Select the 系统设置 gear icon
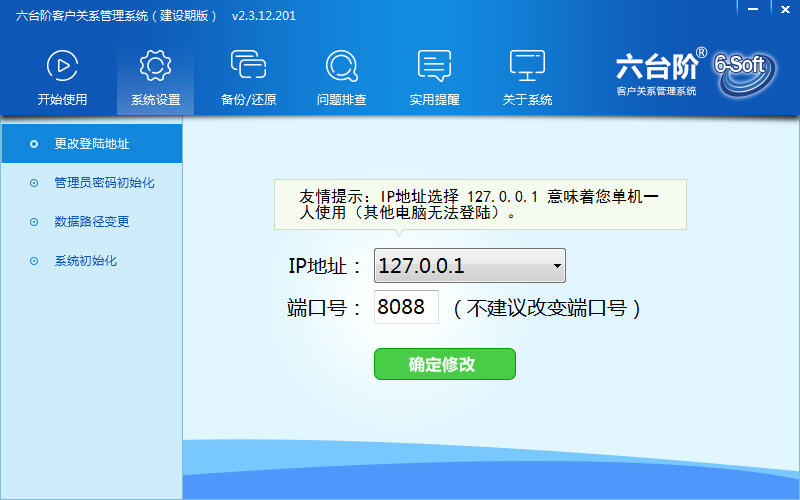Image resolution: width=800 pixels, height=500 pixels. [x=155, y=67]
